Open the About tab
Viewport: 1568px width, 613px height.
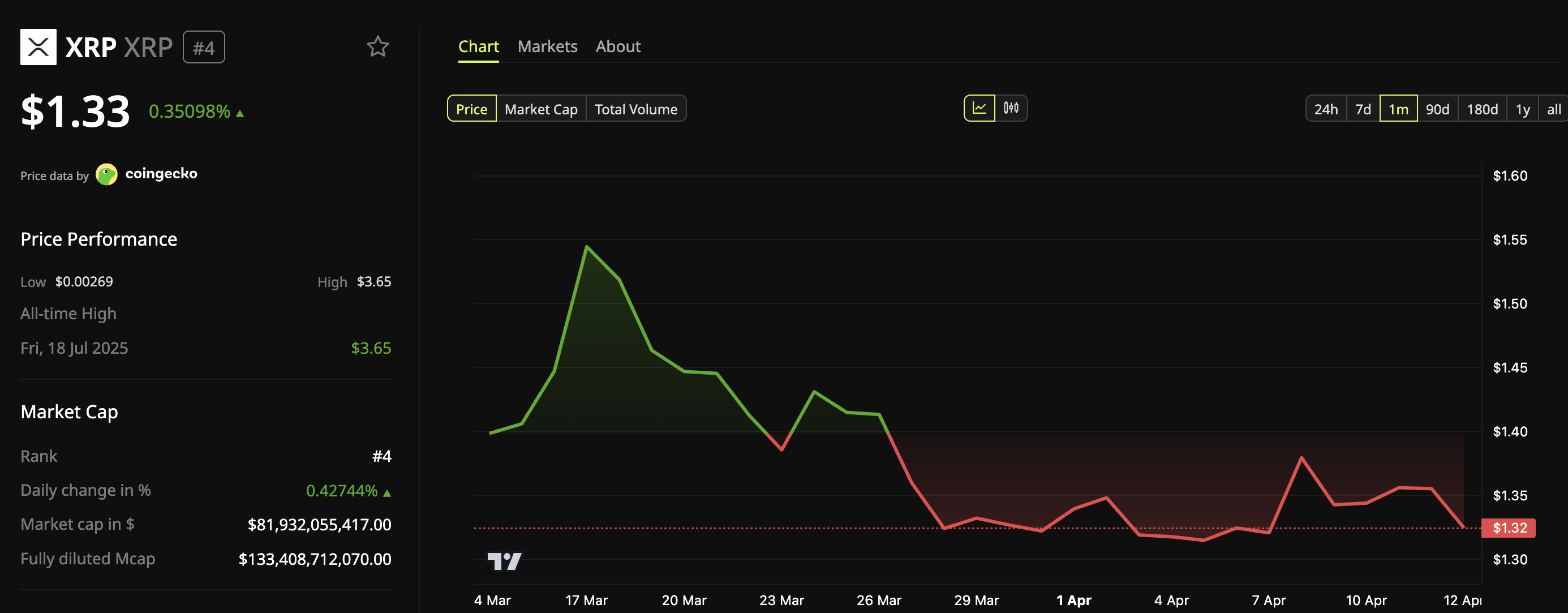coord(618,46)
